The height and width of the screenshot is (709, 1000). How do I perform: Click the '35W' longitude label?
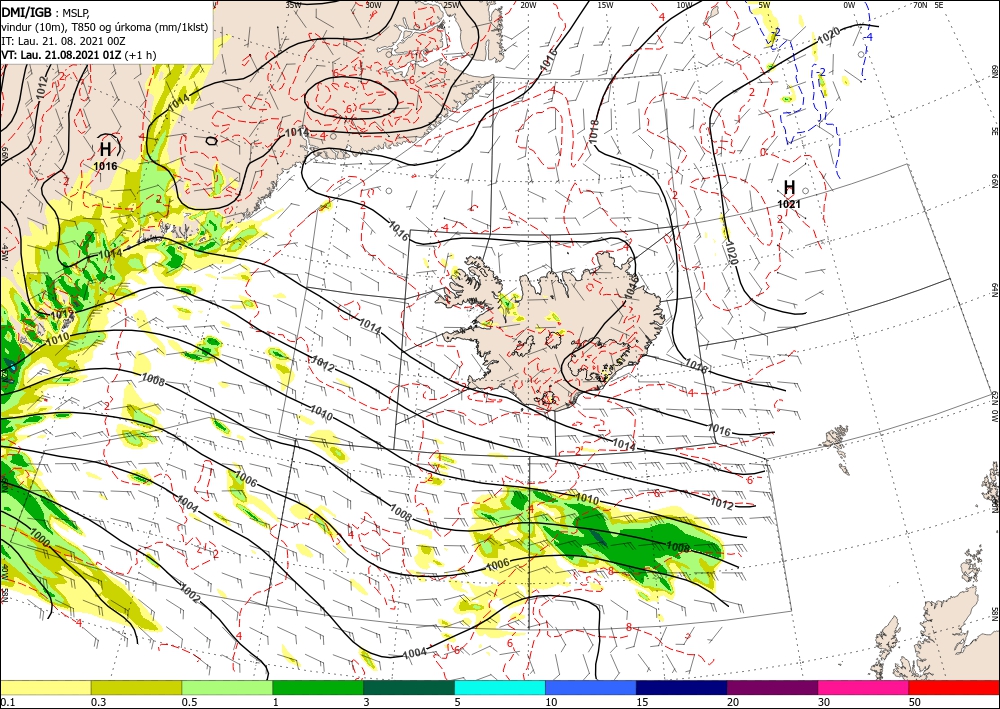[x=293, y=5]
